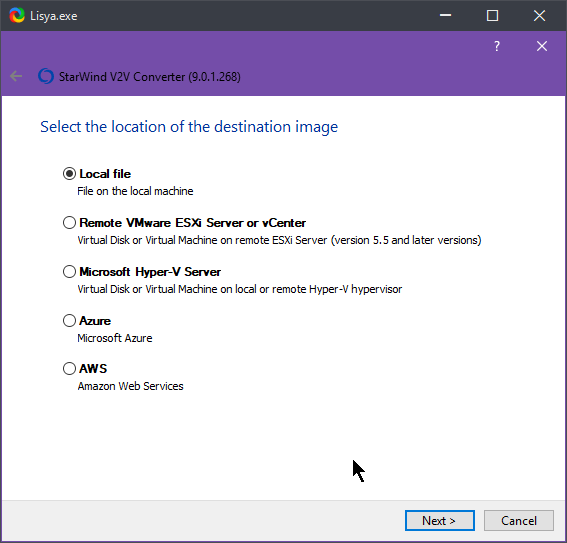Select Microsoft Hyper-V Server radio button

coord(69,272)
